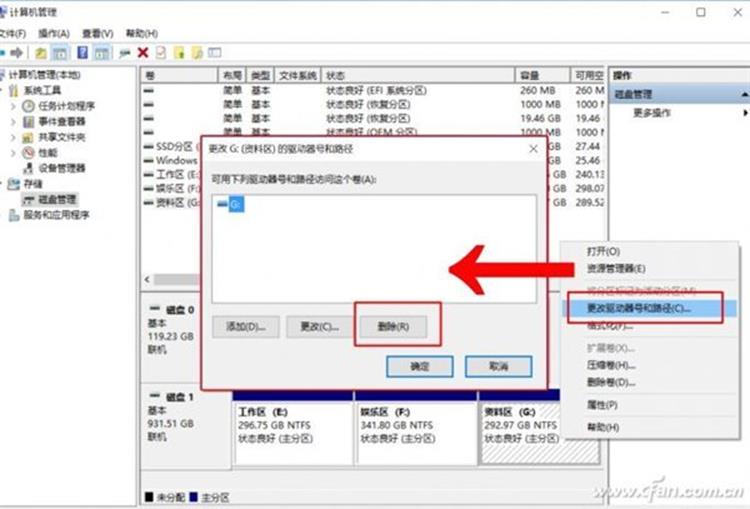Choose 更改驱动器号和路径(C)... from context menu
The image size is (750, 509).
638,308
